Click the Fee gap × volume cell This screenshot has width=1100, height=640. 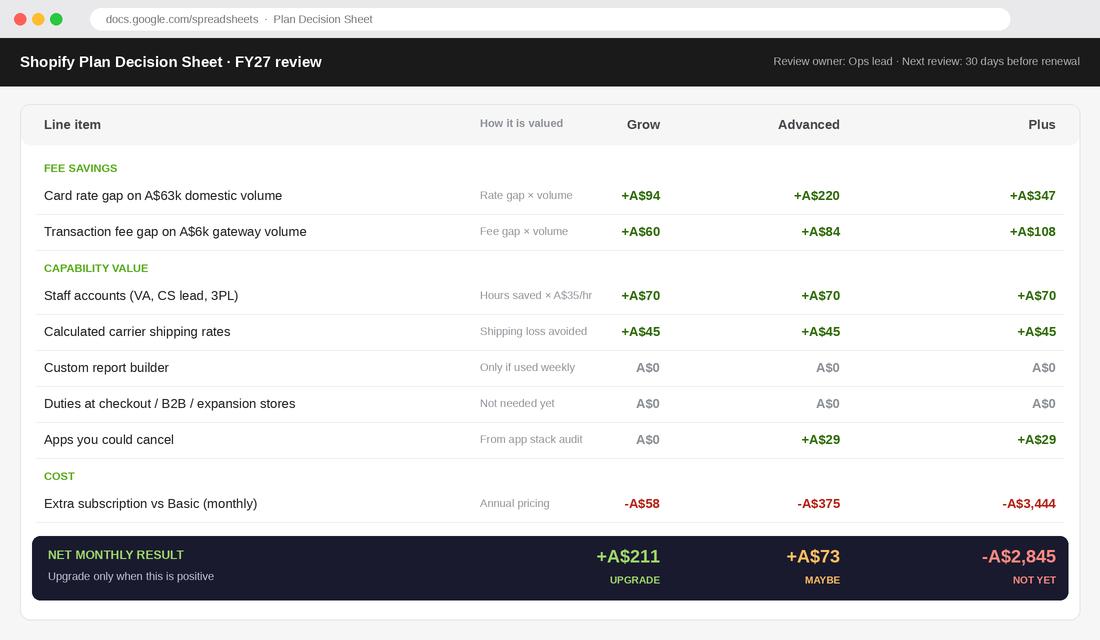coord(524,231)
